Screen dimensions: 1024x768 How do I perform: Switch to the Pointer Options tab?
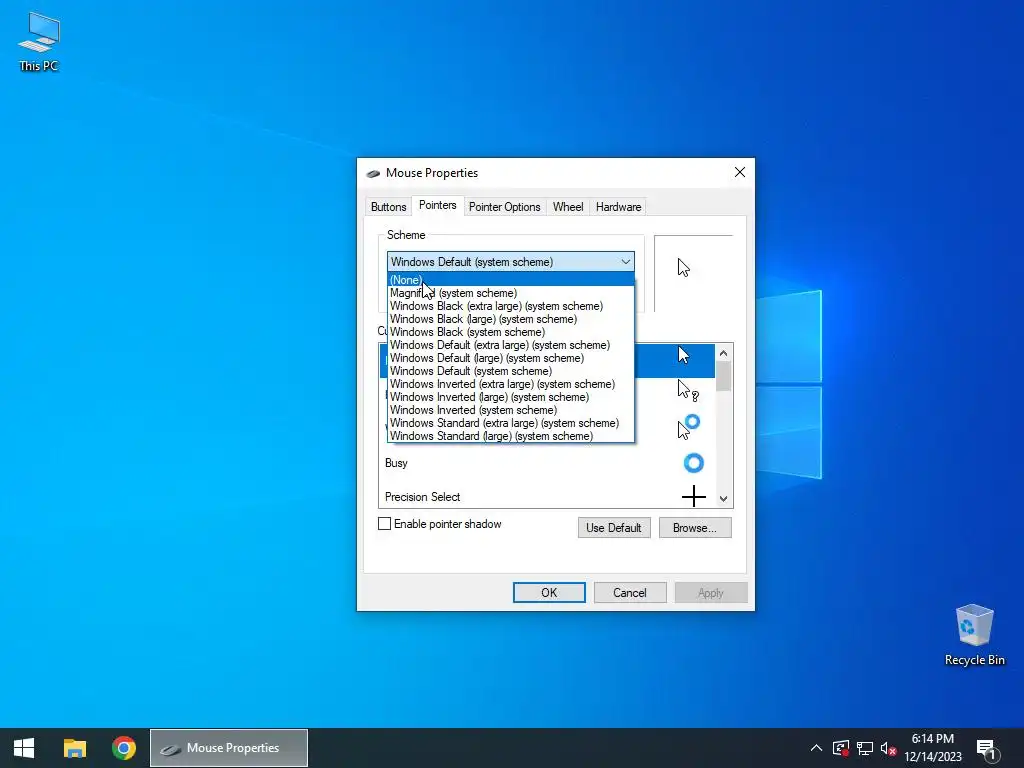coord(505,207)
